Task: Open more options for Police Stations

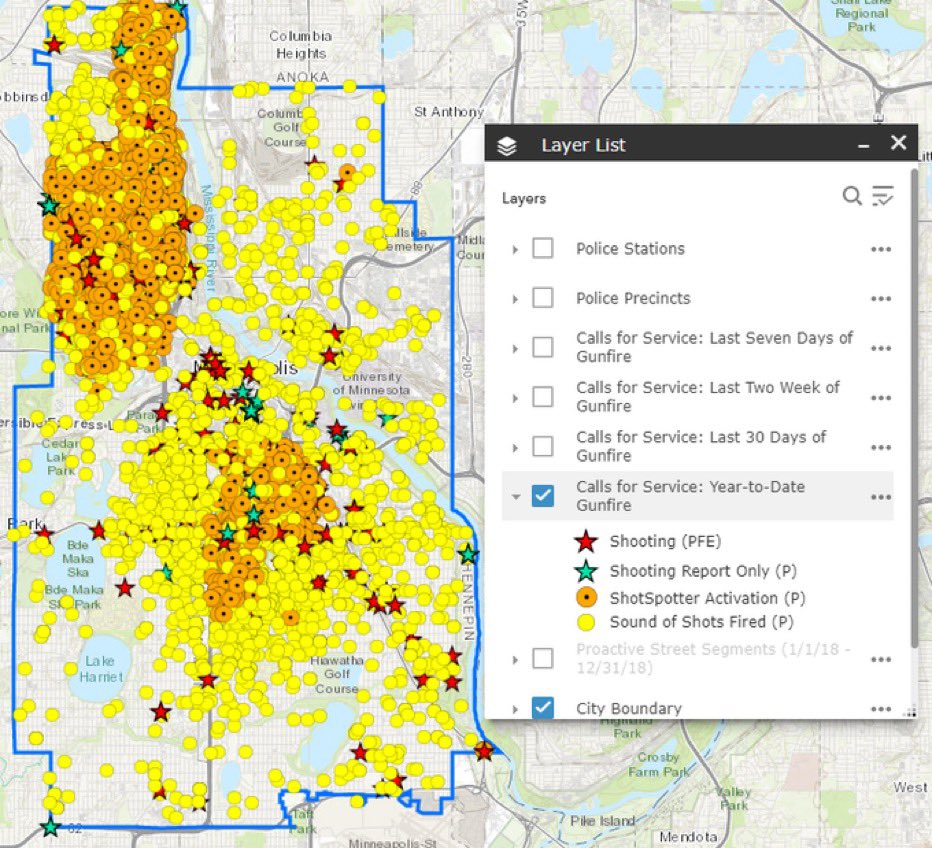Action: (x=881, y=249)
